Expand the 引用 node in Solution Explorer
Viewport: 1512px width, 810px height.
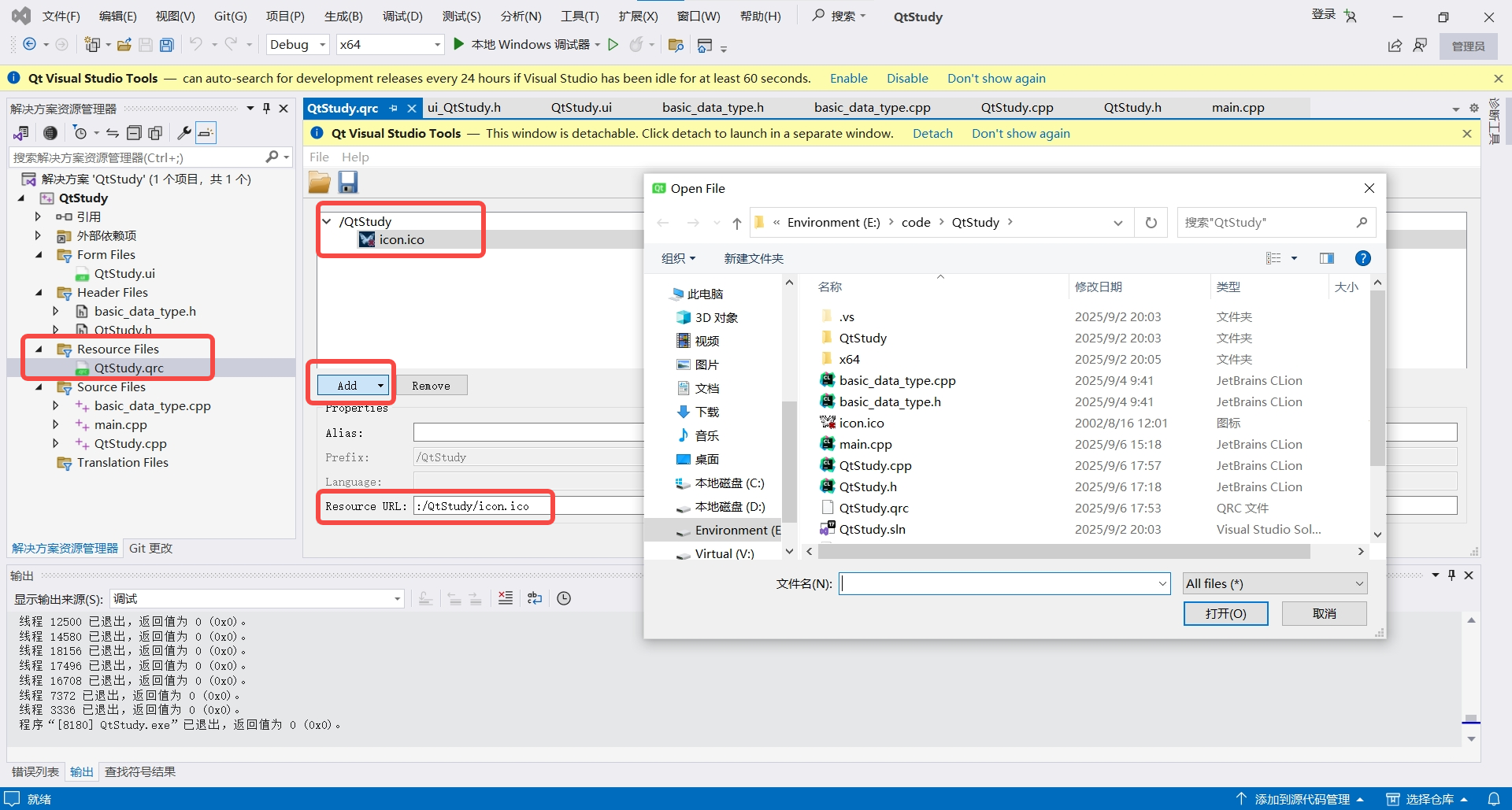coord(38,216)
